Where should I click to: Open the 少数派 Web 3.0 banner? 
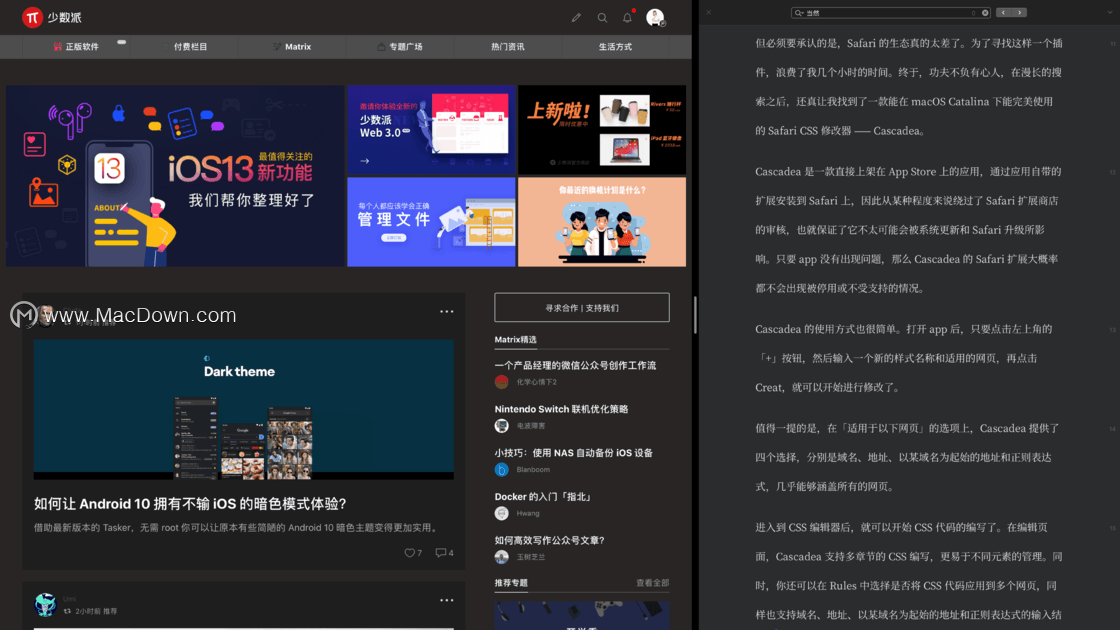tap(431, 130)
